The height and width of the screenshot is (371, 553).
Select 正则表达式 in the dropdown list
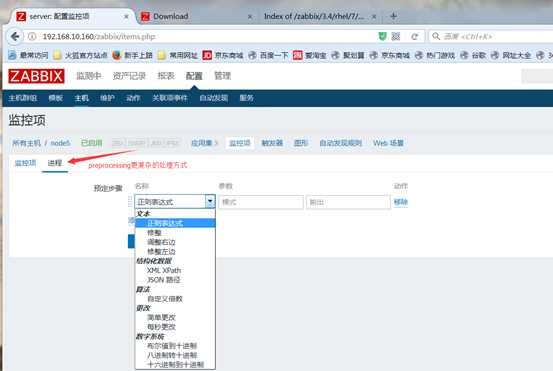pos(175,223)
